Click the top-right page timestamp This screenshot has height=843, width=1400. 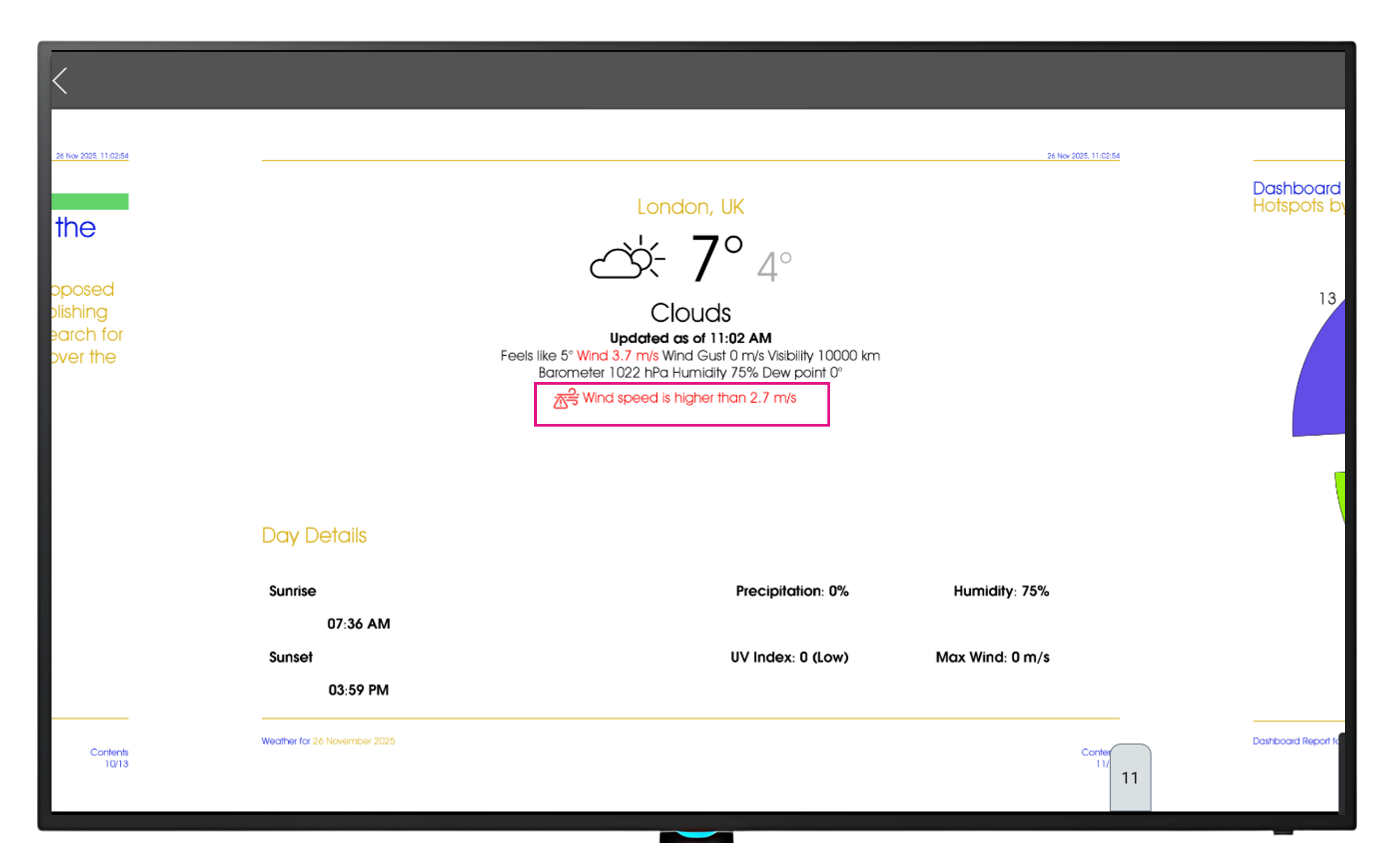click(x=1083, y=156)
